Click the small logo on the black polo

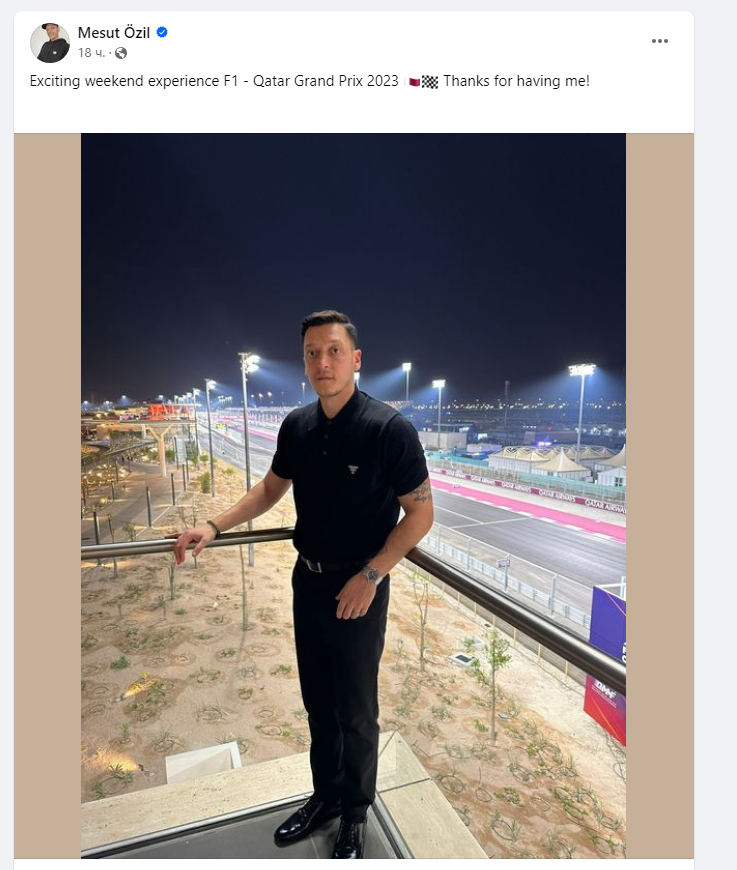coord(353,469)
